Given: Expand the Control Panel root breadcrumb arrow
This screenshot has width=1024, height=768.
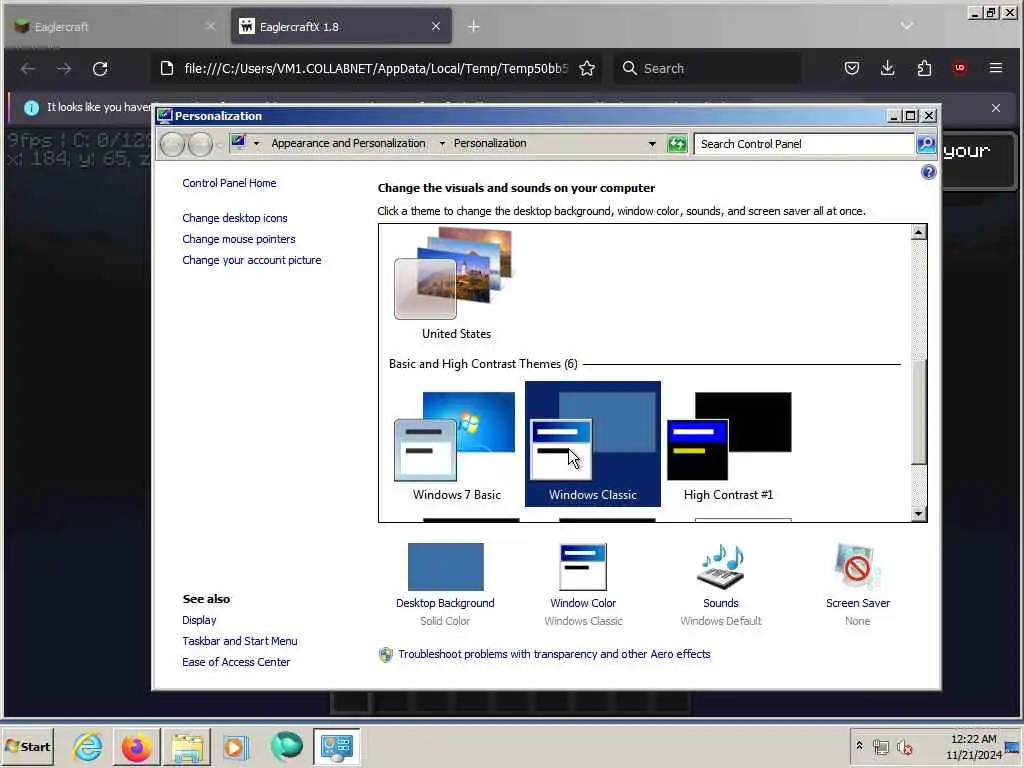Looking at the screenshot, I should (256, 143).
